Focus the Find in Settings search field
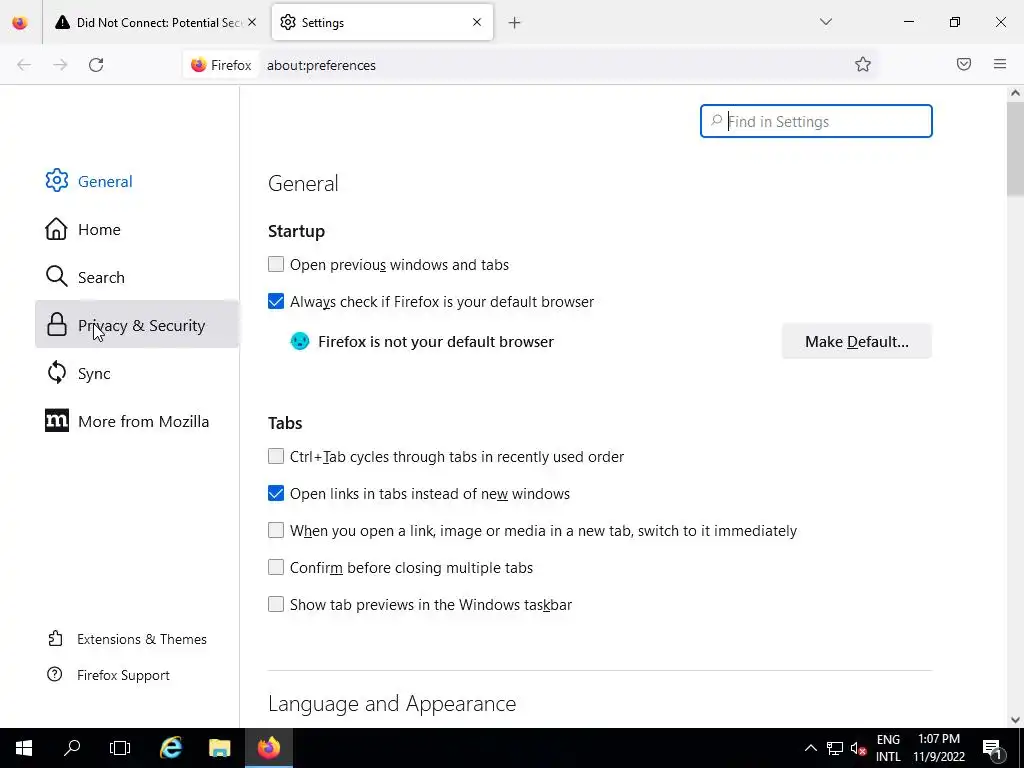Screen dimensions: 1024x768 [816, 121]
